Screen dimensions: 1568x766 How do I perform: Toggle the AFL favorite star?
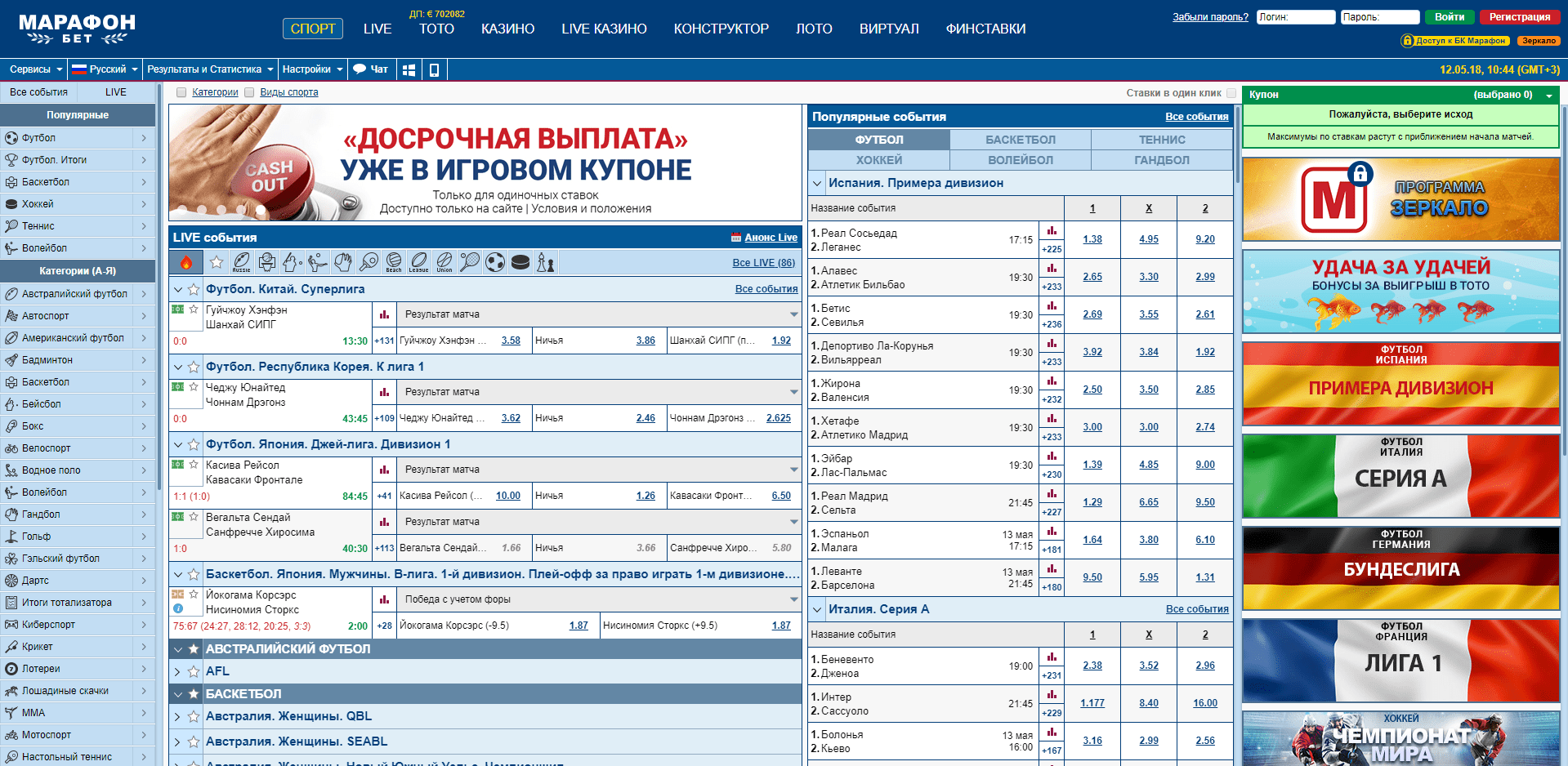pyautogui.click(x=194, y=671)
